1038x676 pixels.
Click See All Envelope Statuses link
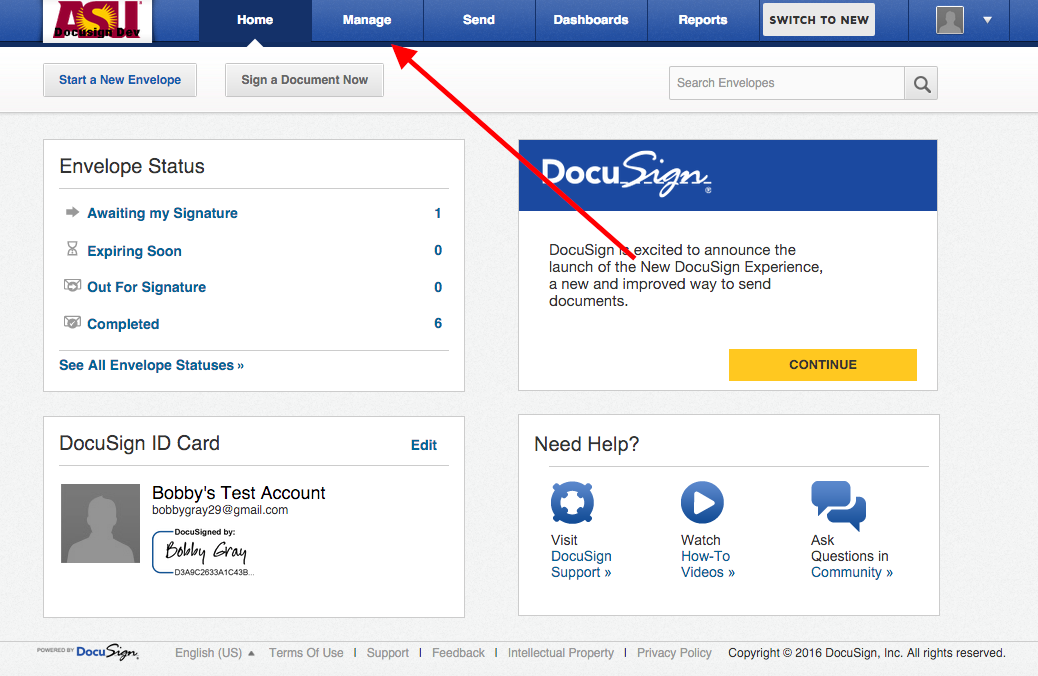[x=152, y=365]
